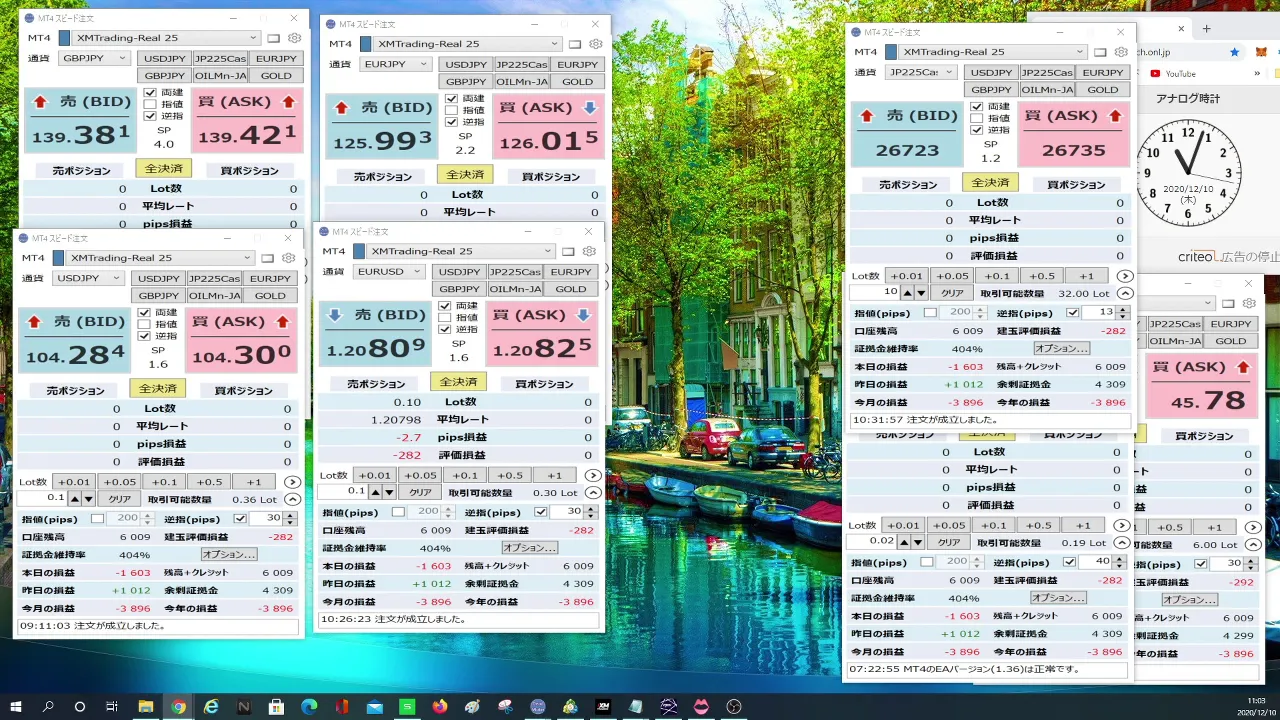Click blue color square in EURUSD window
The image size is (1280, 720).
point(358,251)
